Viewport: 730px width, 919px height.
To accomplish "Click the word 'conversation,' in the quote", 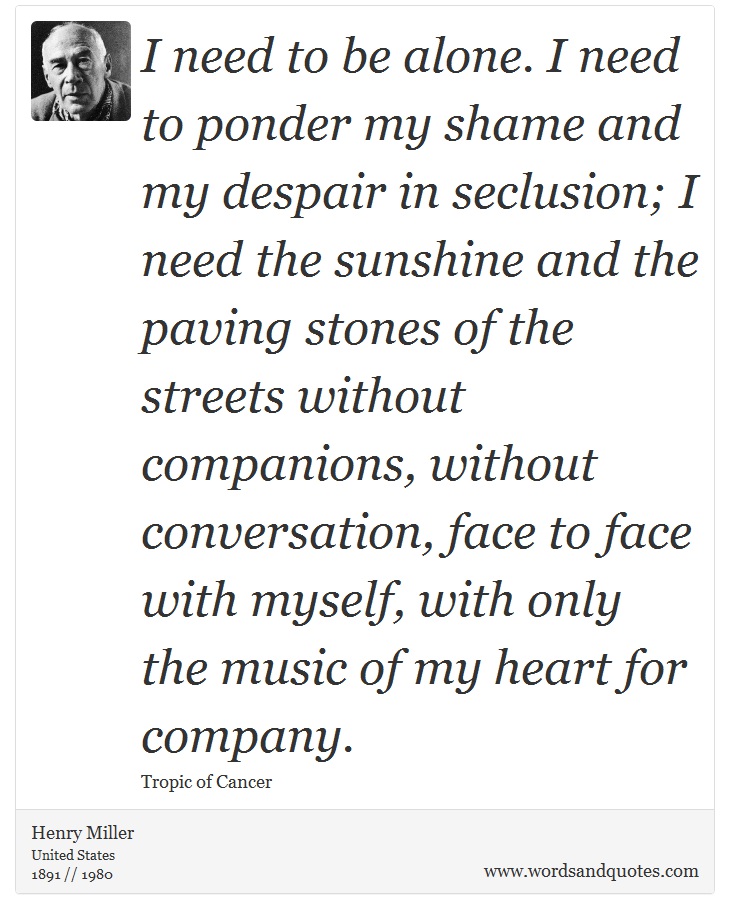I will [290, 533].
